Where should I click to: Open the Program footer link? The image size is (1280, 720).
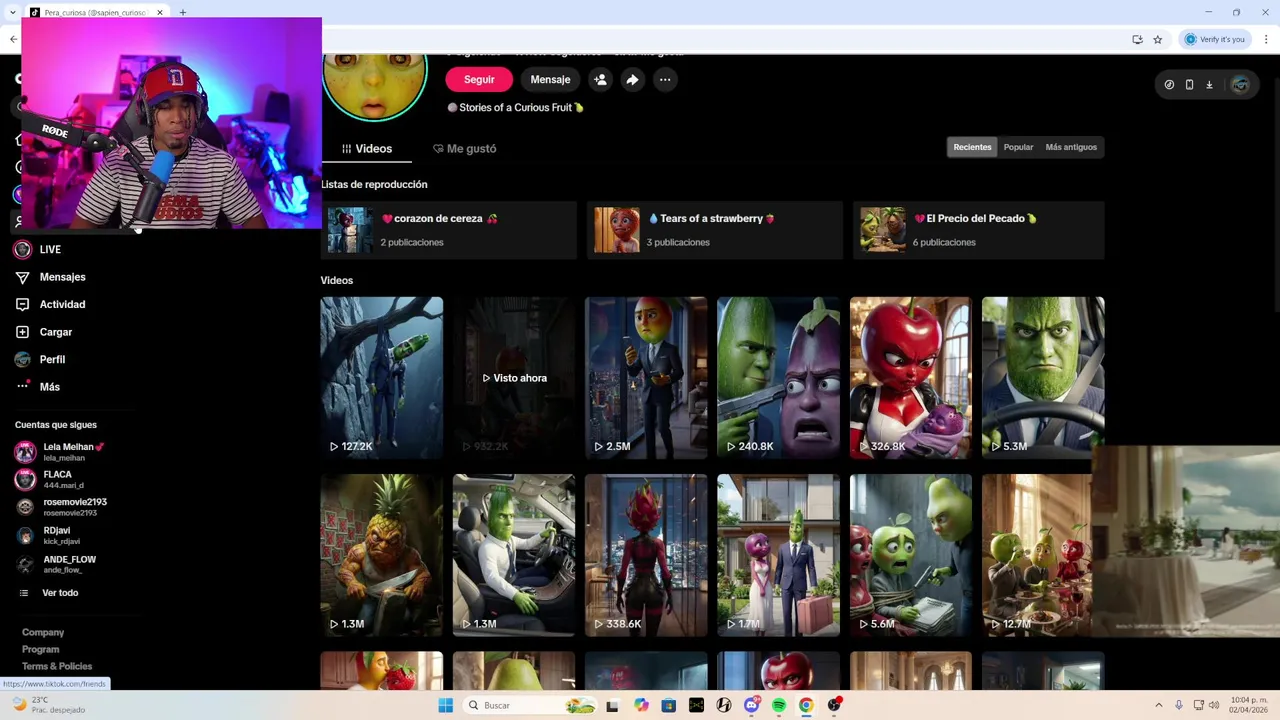pos(41,649)
